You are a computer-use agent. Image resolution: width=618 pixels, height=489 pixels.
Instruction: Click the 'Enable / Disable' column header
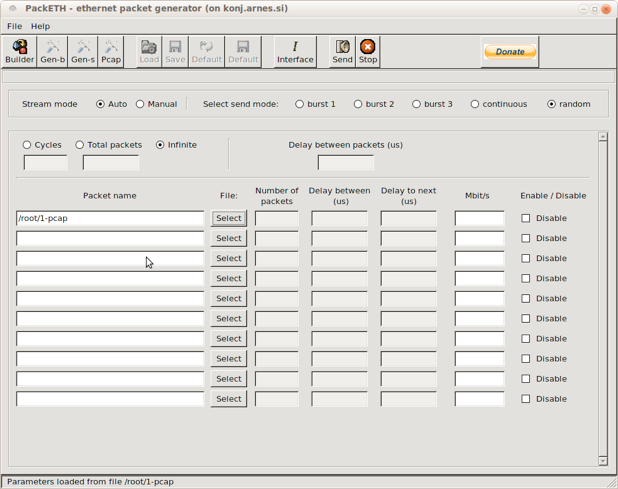(x=553, y=196)
